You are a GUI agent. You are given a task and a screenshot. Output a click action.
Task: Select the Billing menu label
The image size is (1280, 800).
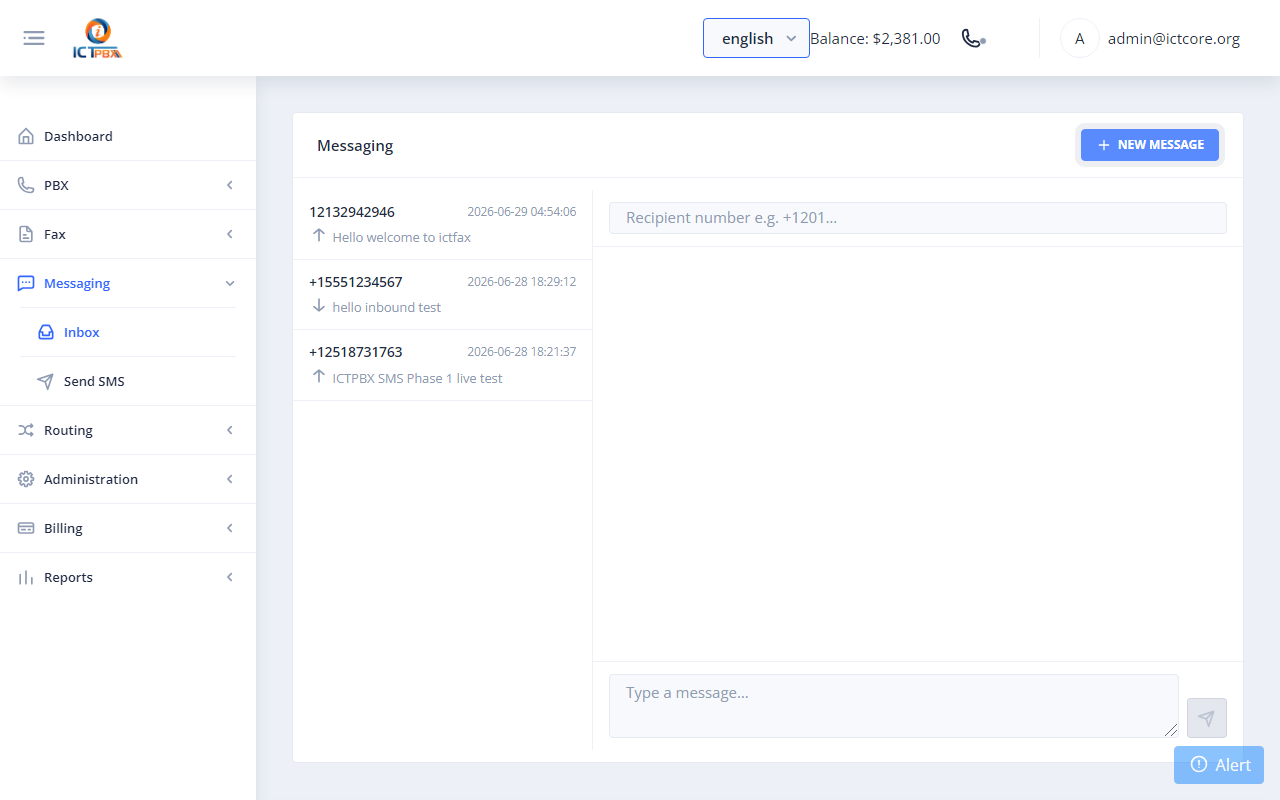click(63, 528)
